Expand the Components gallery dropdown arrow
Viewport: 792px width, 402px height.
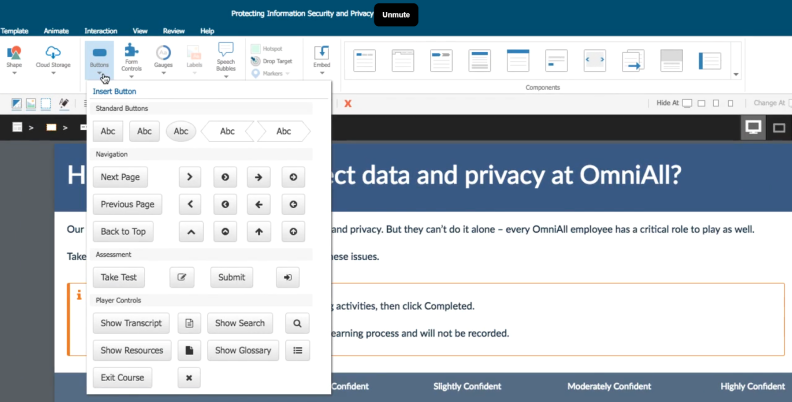coord(736,74)
